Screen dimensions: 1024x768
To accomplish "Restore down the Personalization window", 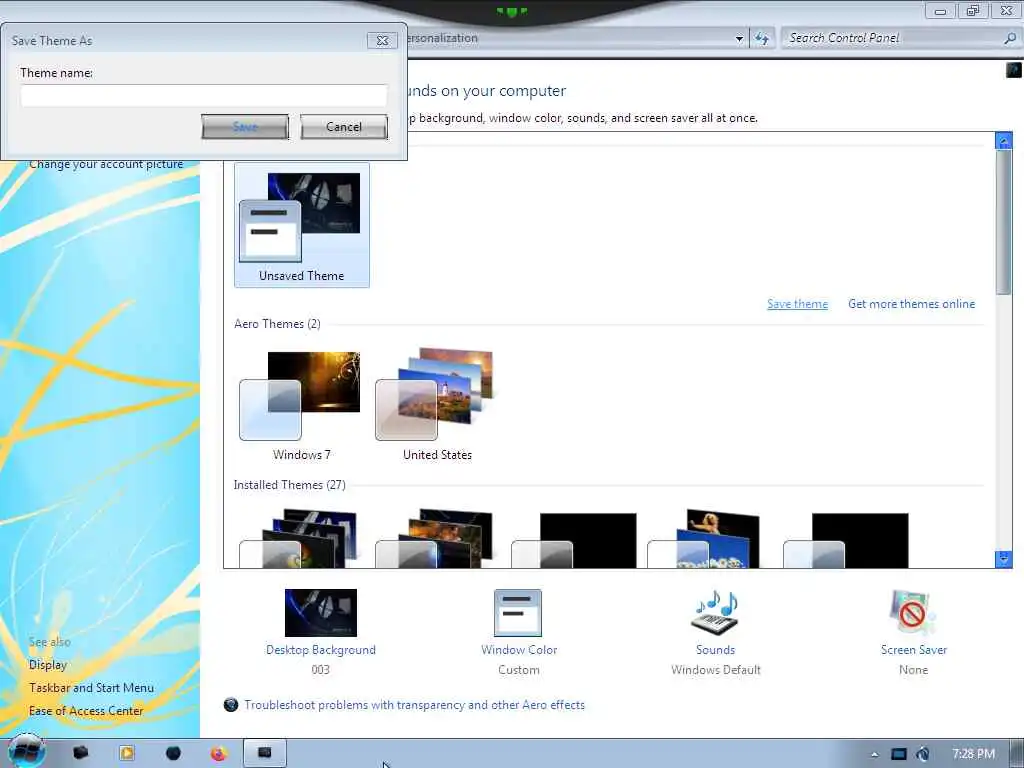I will click(973, 10).
